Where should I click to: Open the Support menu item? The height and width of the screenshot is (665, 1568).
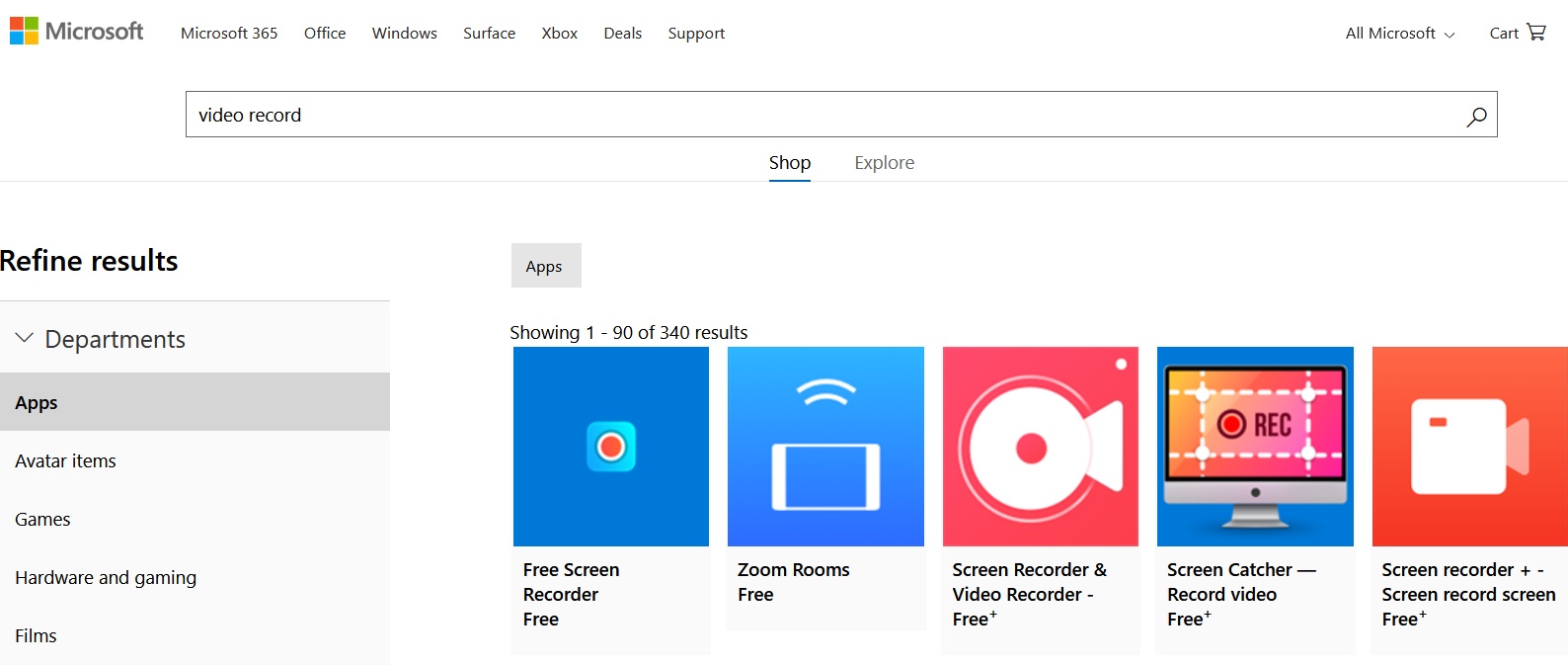tap(696, 34)
